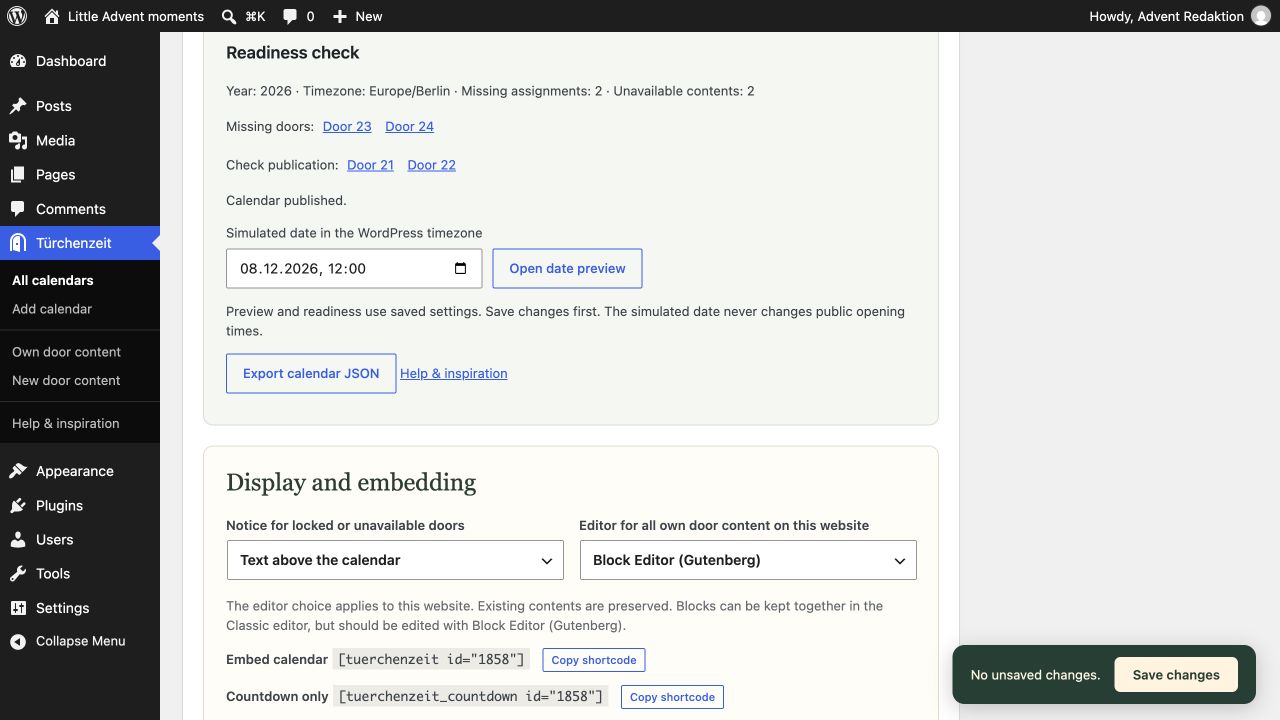Follow the Door 24 missing link
1280x720 pixels.
[x=409, y=127]
